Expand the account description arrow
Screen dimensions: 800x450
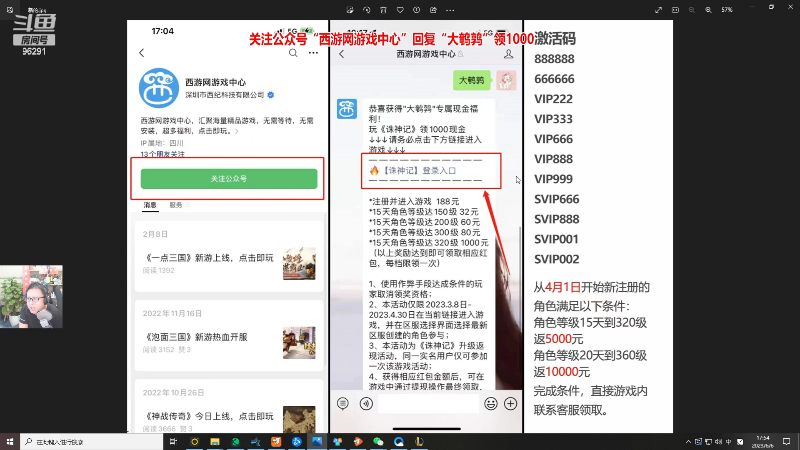(x=237, y=131)
